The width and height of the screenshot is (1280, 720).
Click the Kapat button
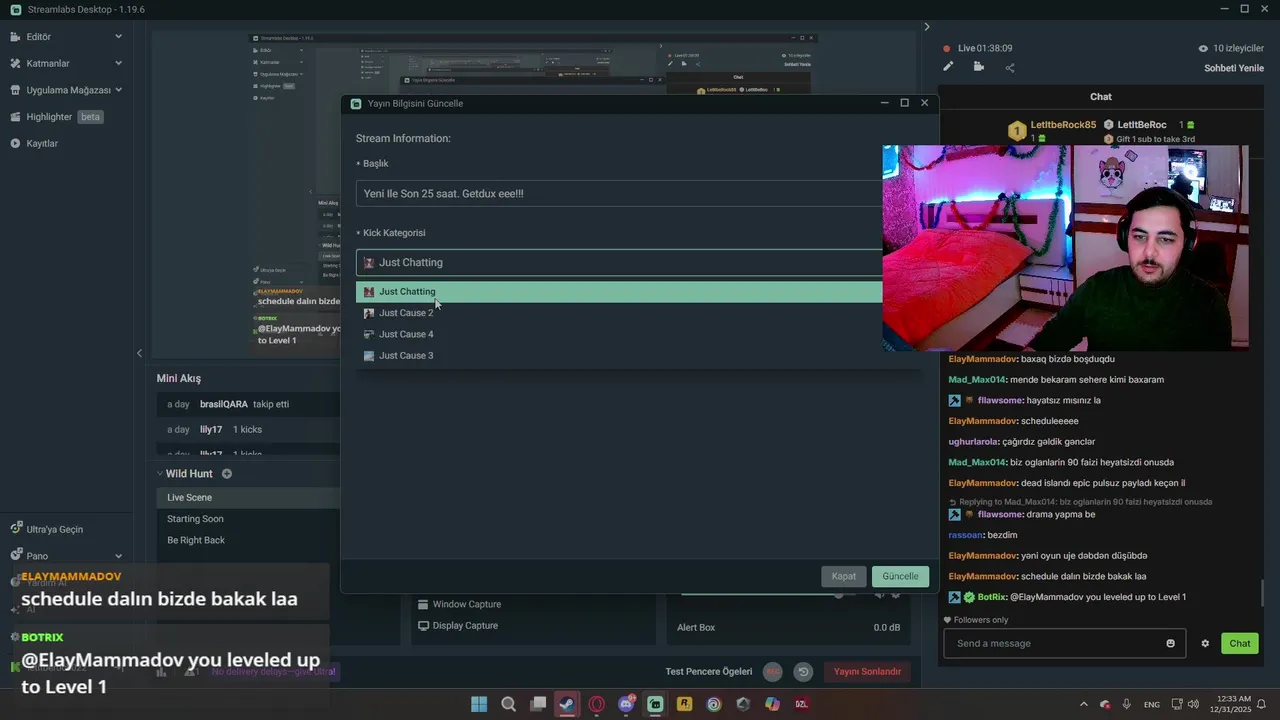[844, 576]
